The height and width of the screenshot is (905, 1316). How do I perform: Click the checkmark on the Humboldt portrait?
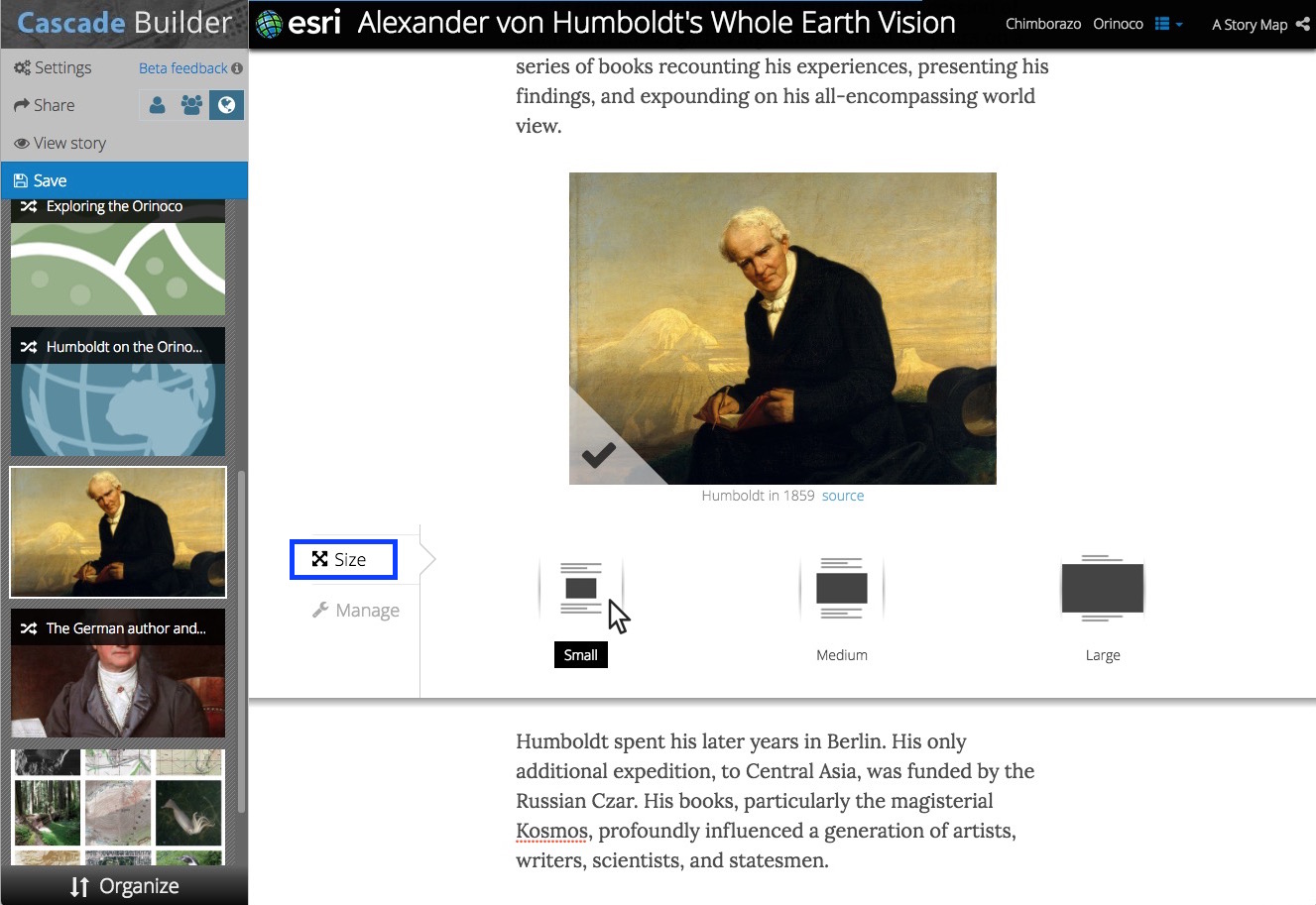[598, 455]
